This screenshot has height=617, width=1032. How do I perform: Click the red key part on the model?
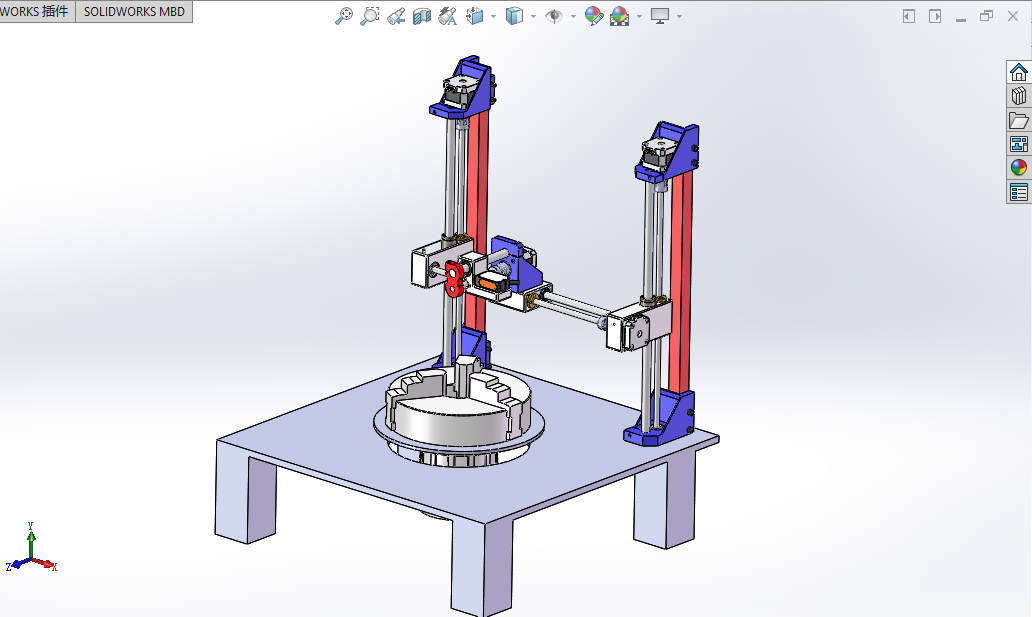point(453,279)
